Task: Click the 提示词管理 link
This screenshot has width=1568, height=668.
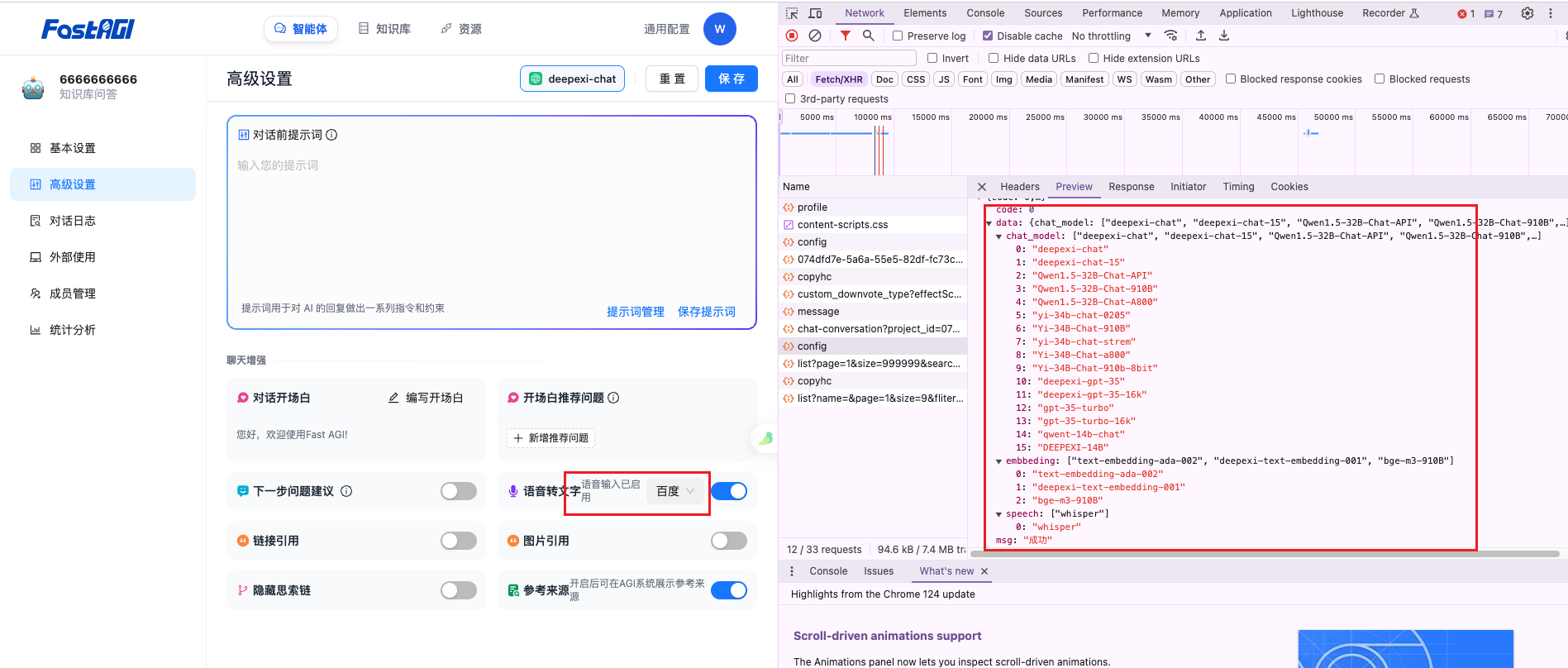Action: 636,312
